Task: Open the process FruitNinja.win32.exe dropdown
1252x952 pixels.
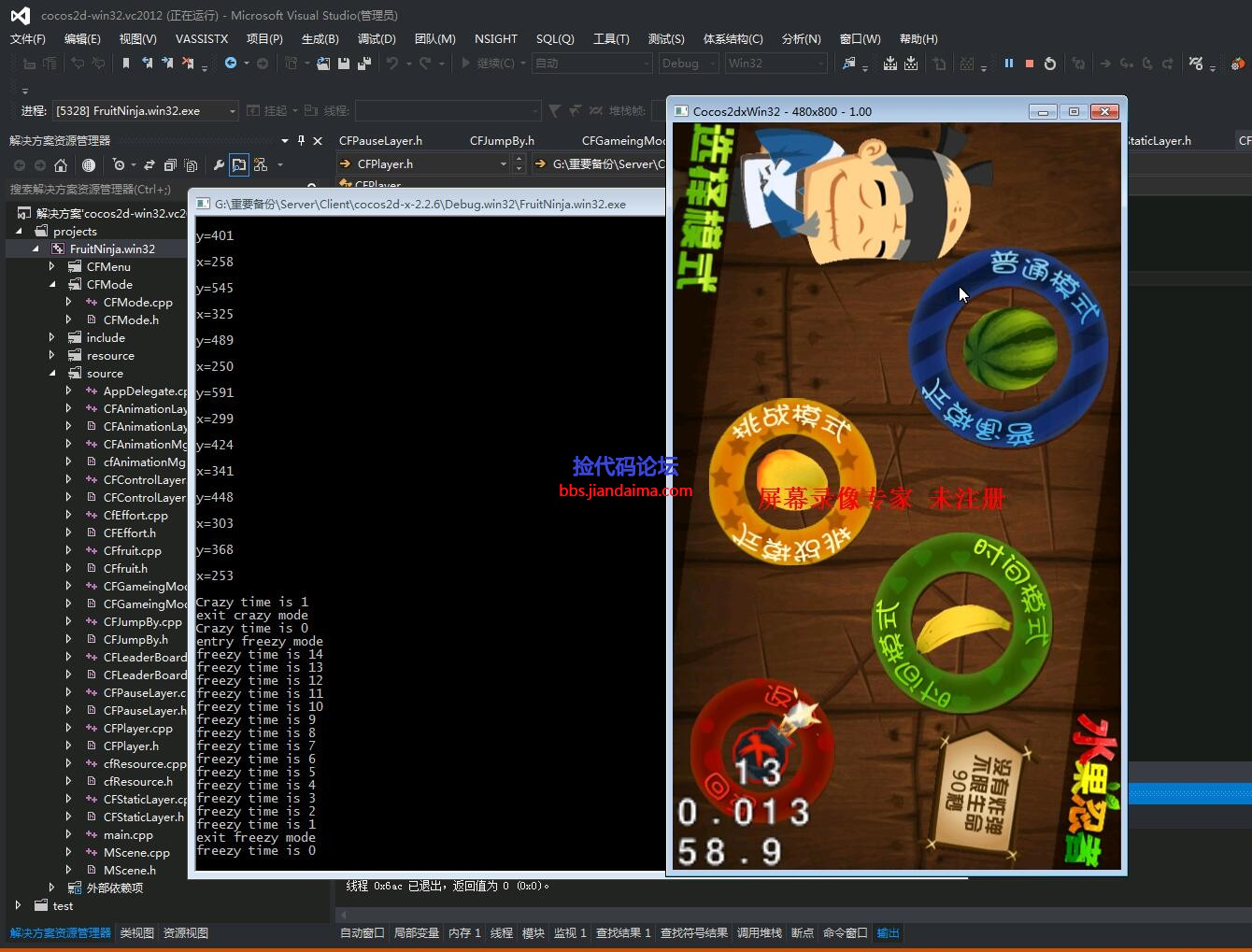Action: click(x=232, y=111)
